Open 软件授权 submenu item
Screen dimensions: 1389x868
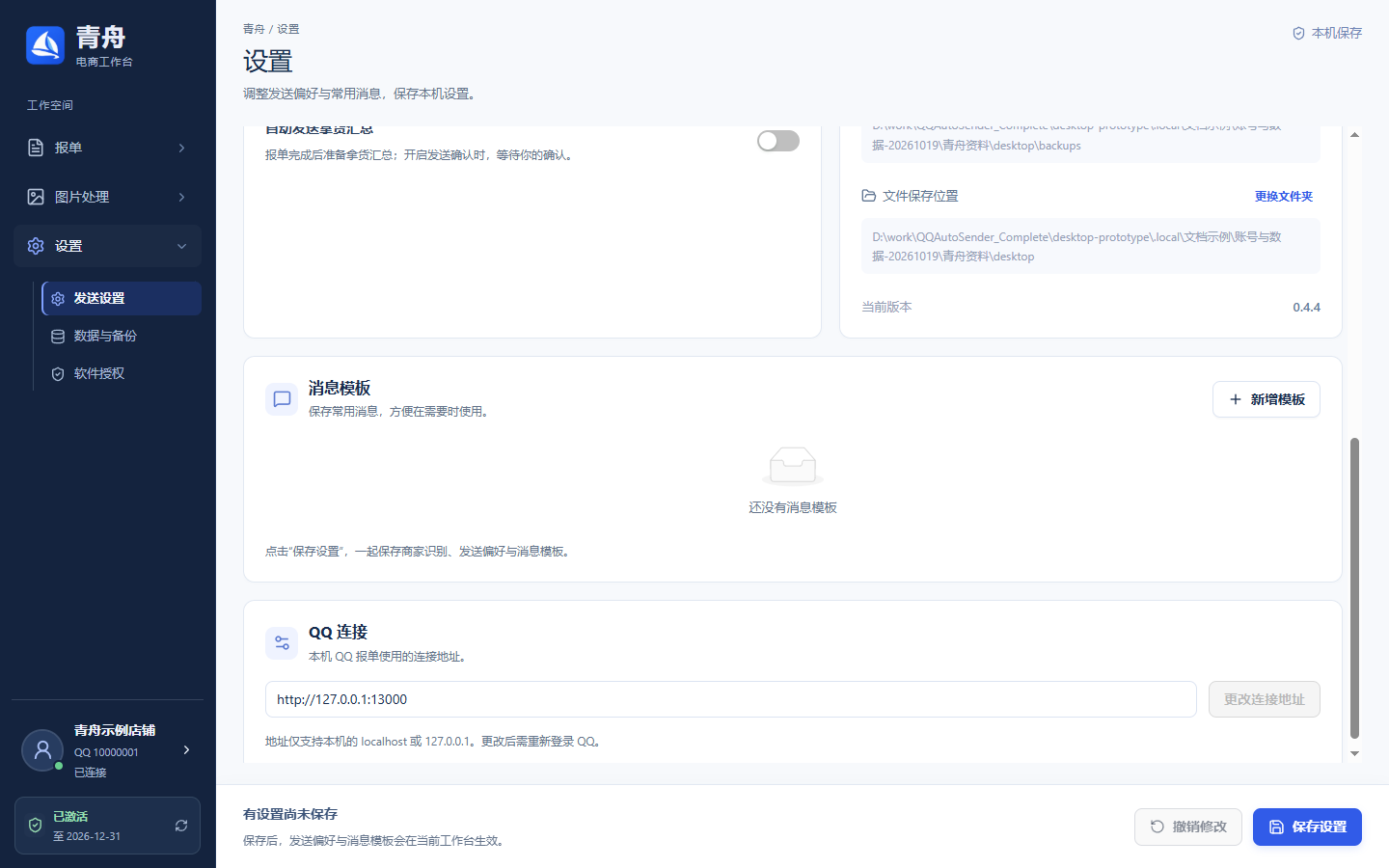click(122, 373)
